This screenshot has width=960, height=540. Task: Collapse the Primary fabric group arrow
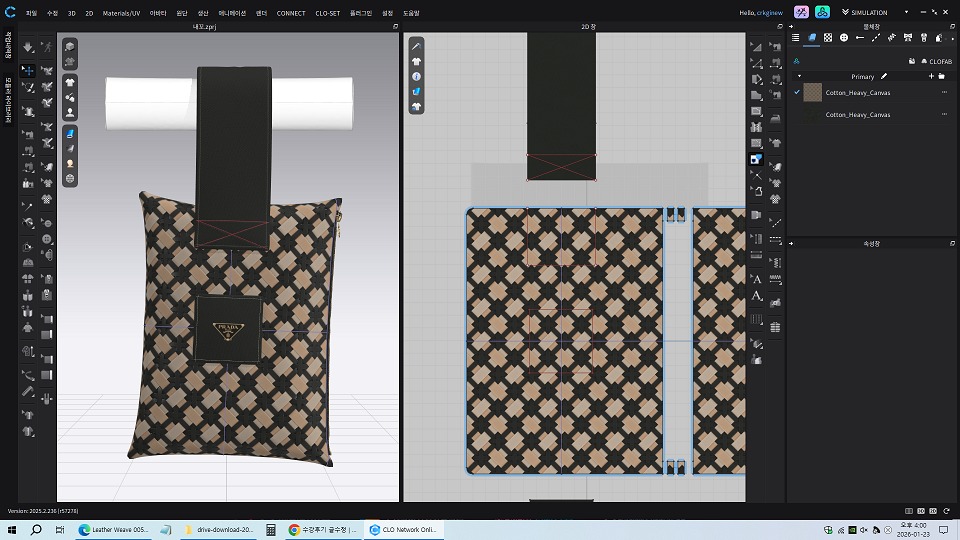point(799,76)
